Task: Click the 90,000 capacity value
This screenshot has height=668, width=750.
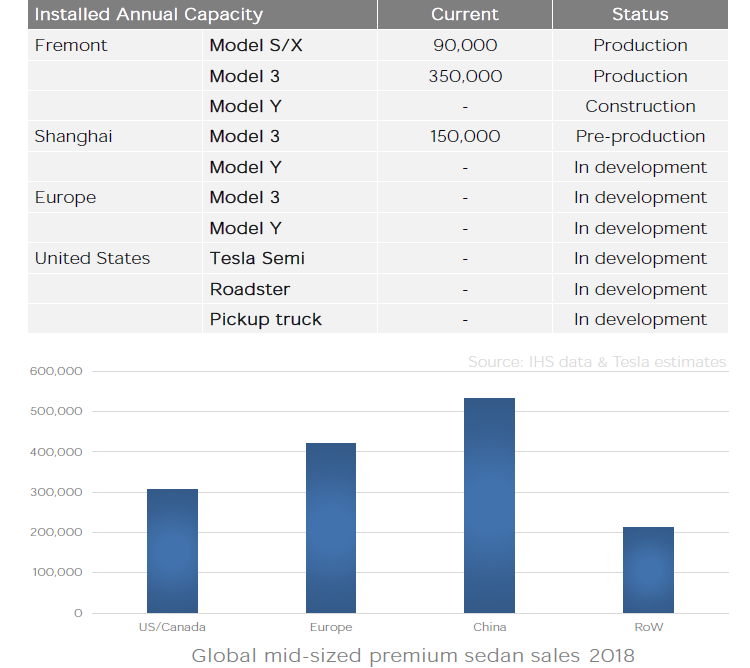Action: tap(465, 46)
